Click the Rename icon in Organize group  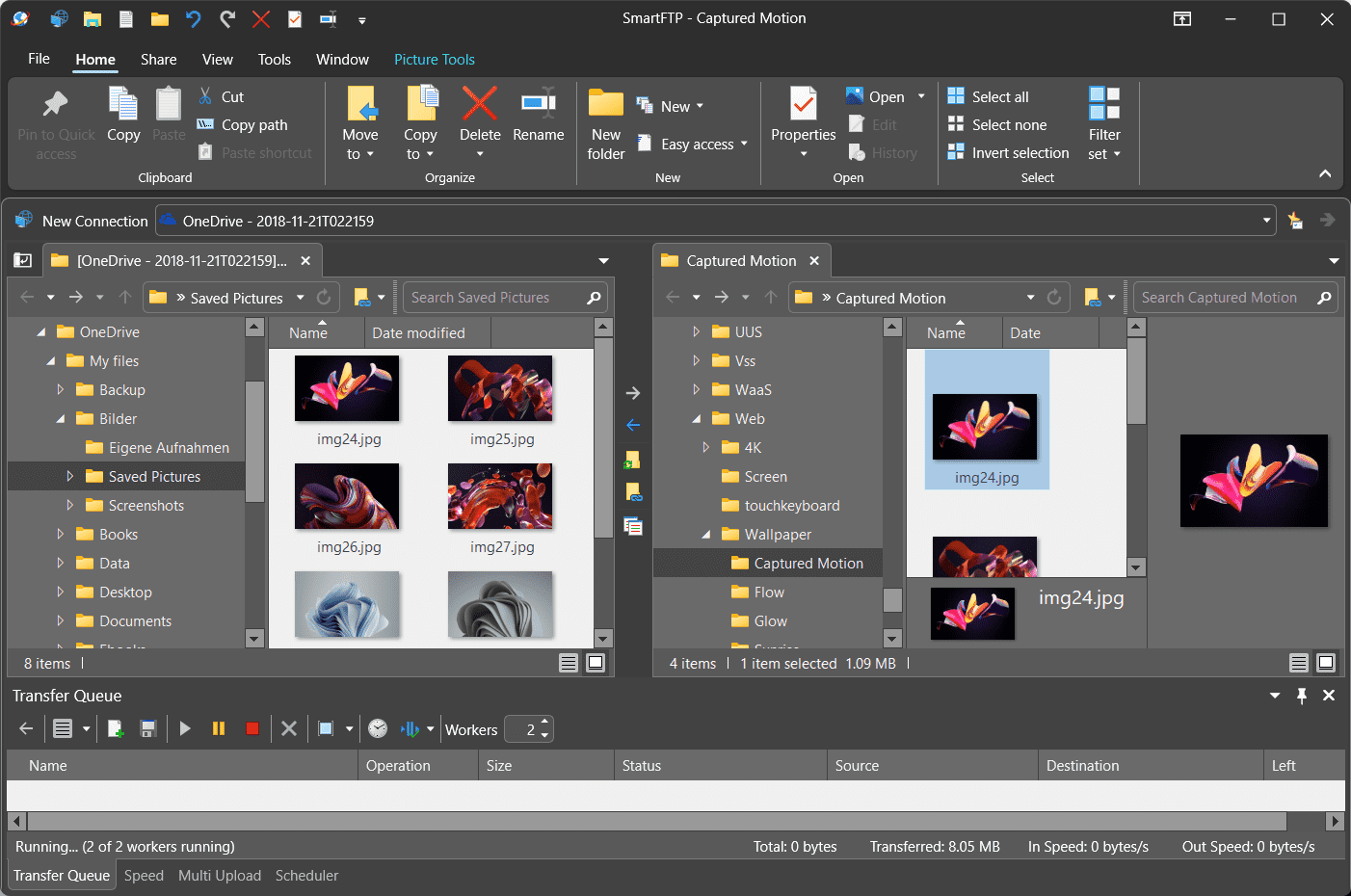[539, 102]
